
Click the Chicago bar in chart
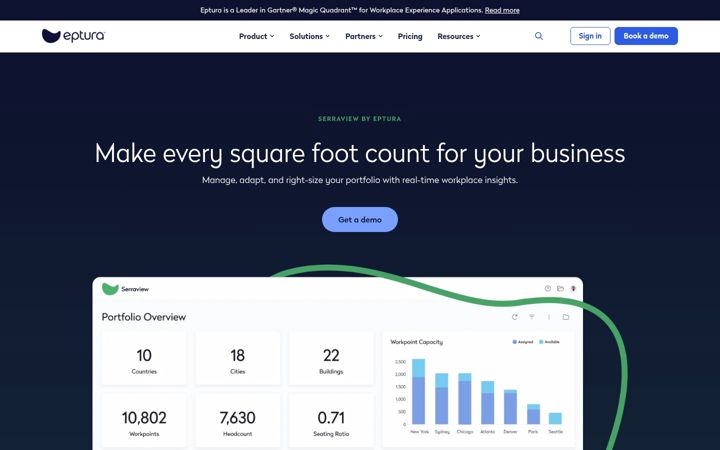pyautogui.click(x=465, y=399)
